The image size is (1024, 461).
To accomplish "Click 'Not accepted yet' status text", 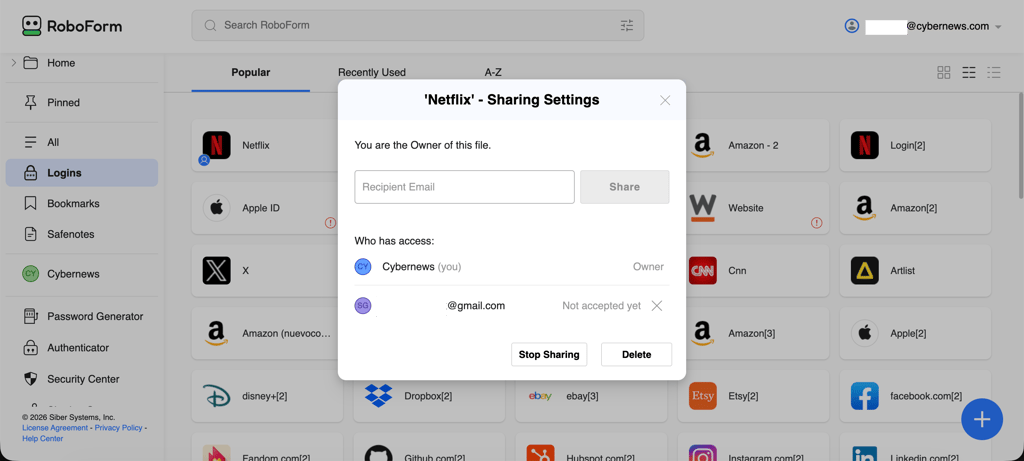I will (x=601, y=306).
